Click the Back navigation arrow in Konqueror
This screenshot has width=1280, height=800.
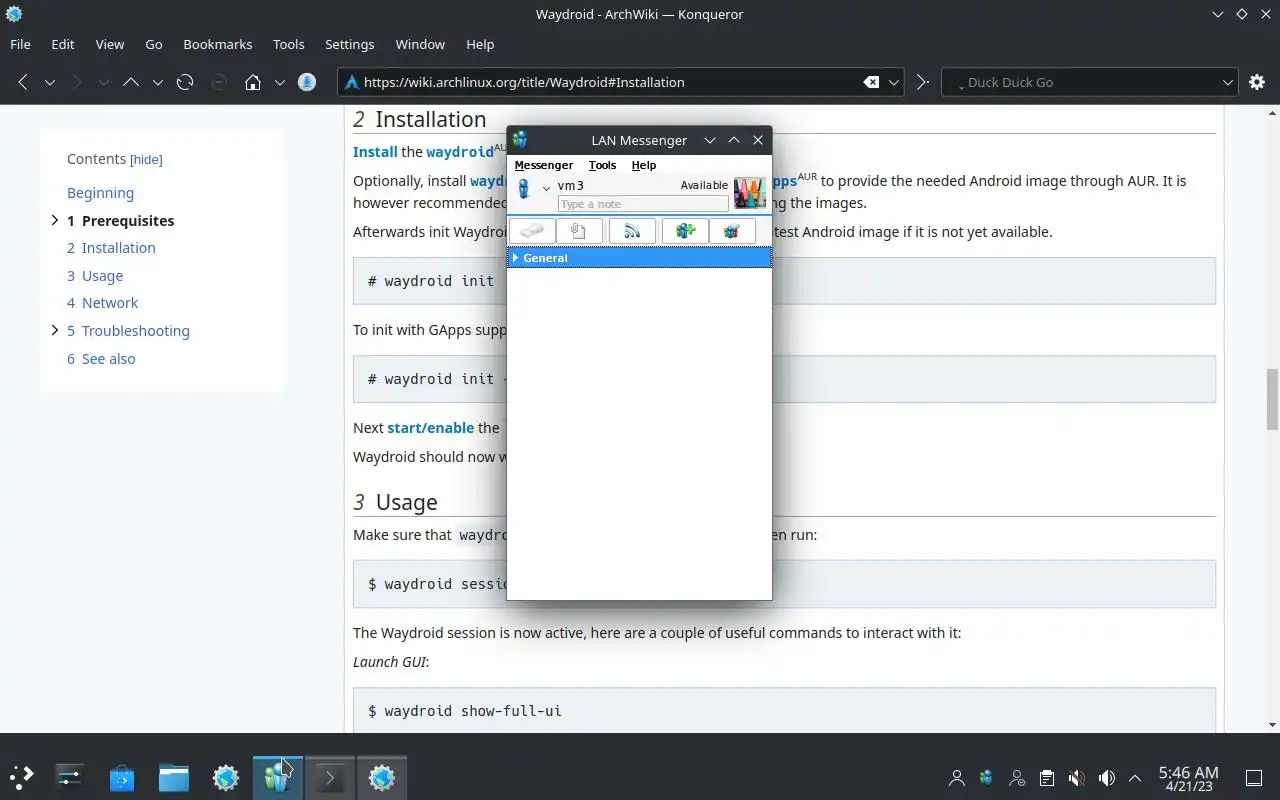(x=22, y=82)
